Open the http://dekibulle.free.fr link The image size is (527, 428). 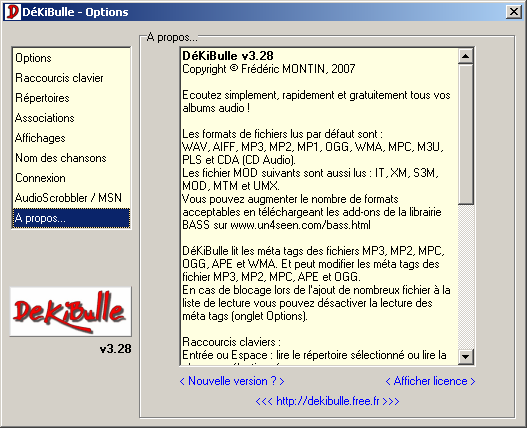[327, 401]
